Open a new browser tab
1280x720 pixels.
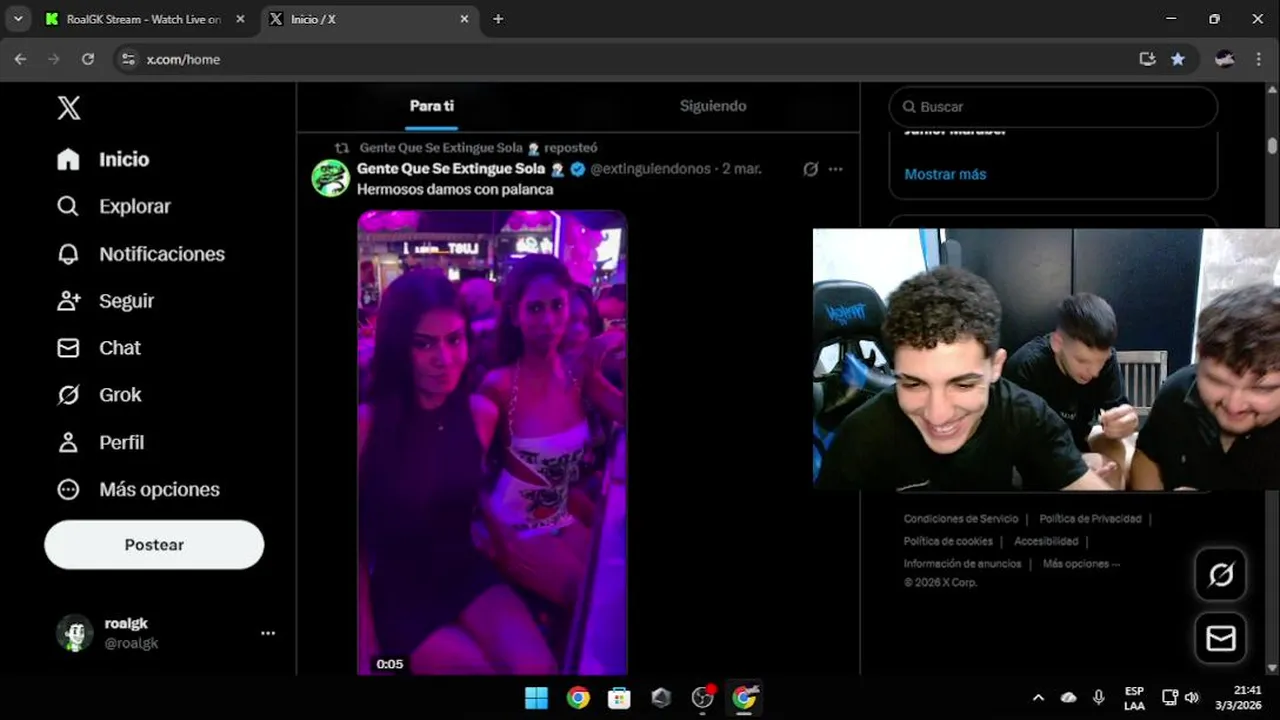coord(498,19)
